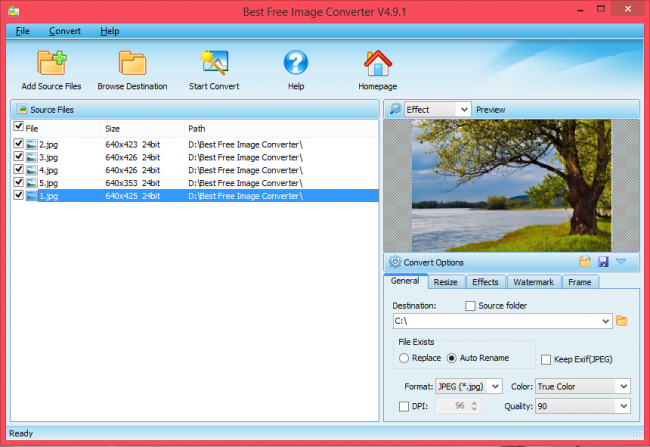Open the Destination path dropdown
Viewport: 650px width, 447px height.
(605, 321)
